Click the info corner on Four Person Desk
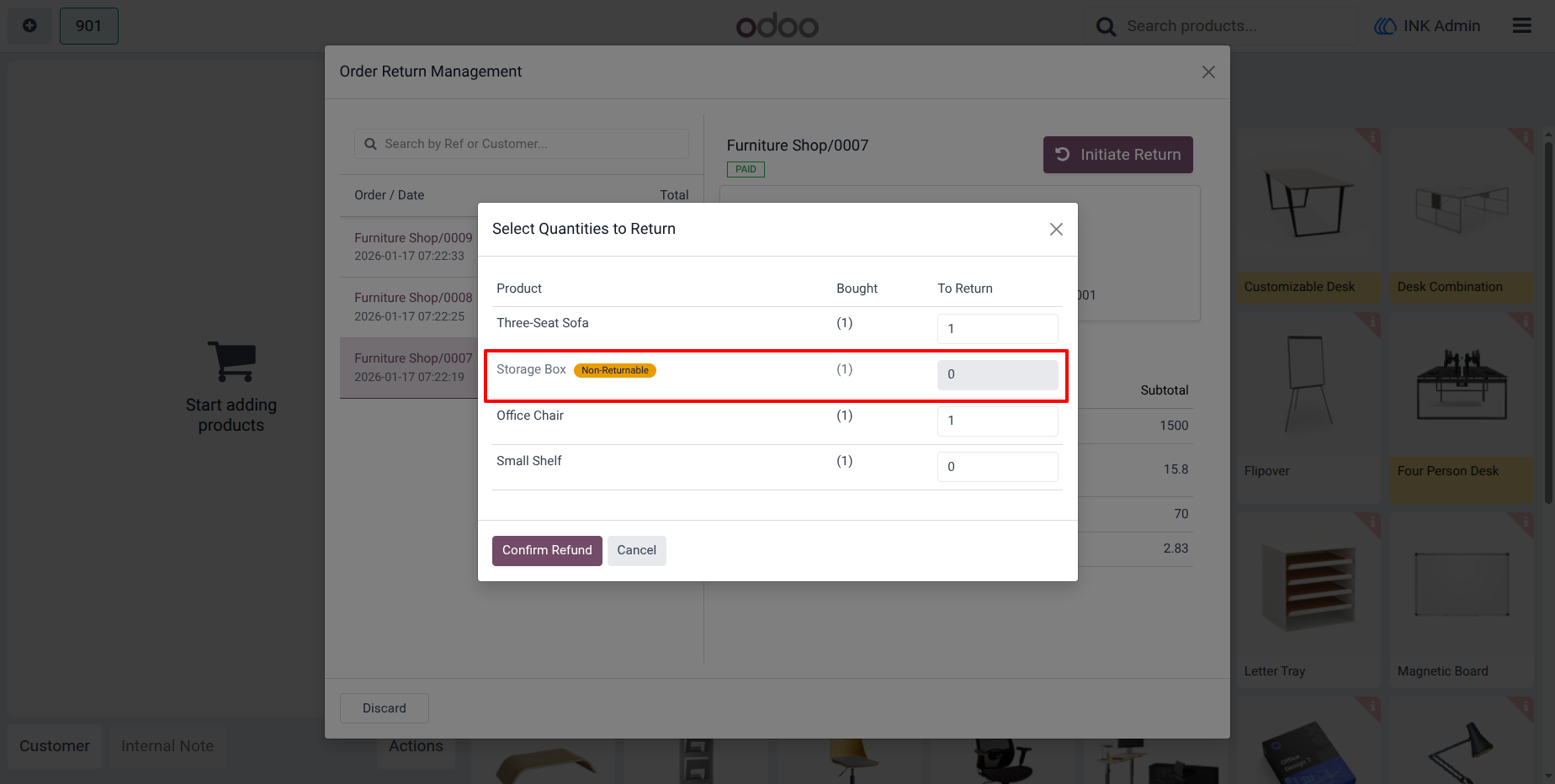1555x784 pixels. click(x=1524, y=322)
